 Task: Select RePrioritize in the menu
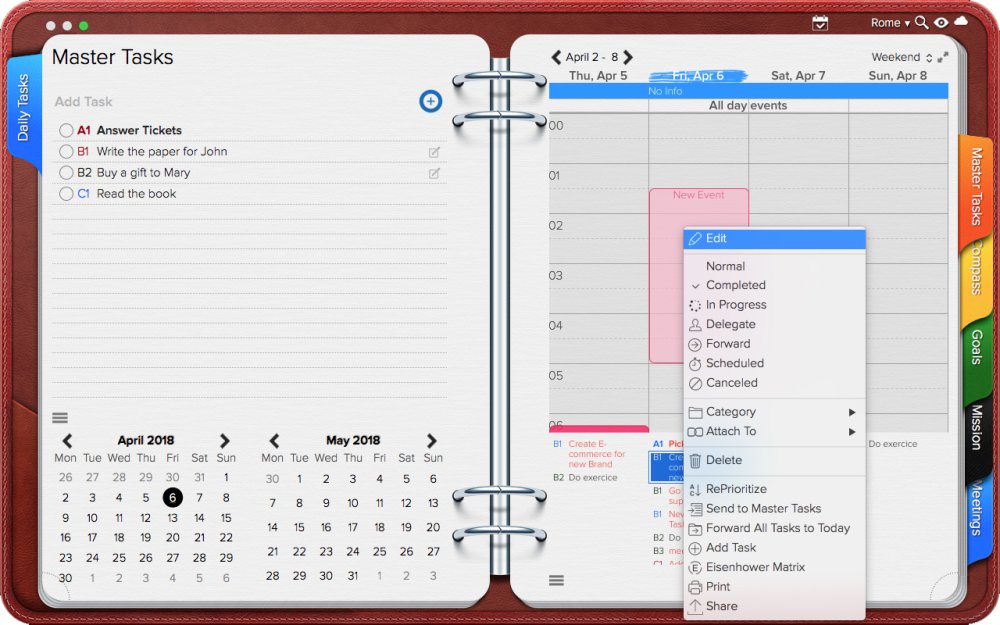pos(774,489)
